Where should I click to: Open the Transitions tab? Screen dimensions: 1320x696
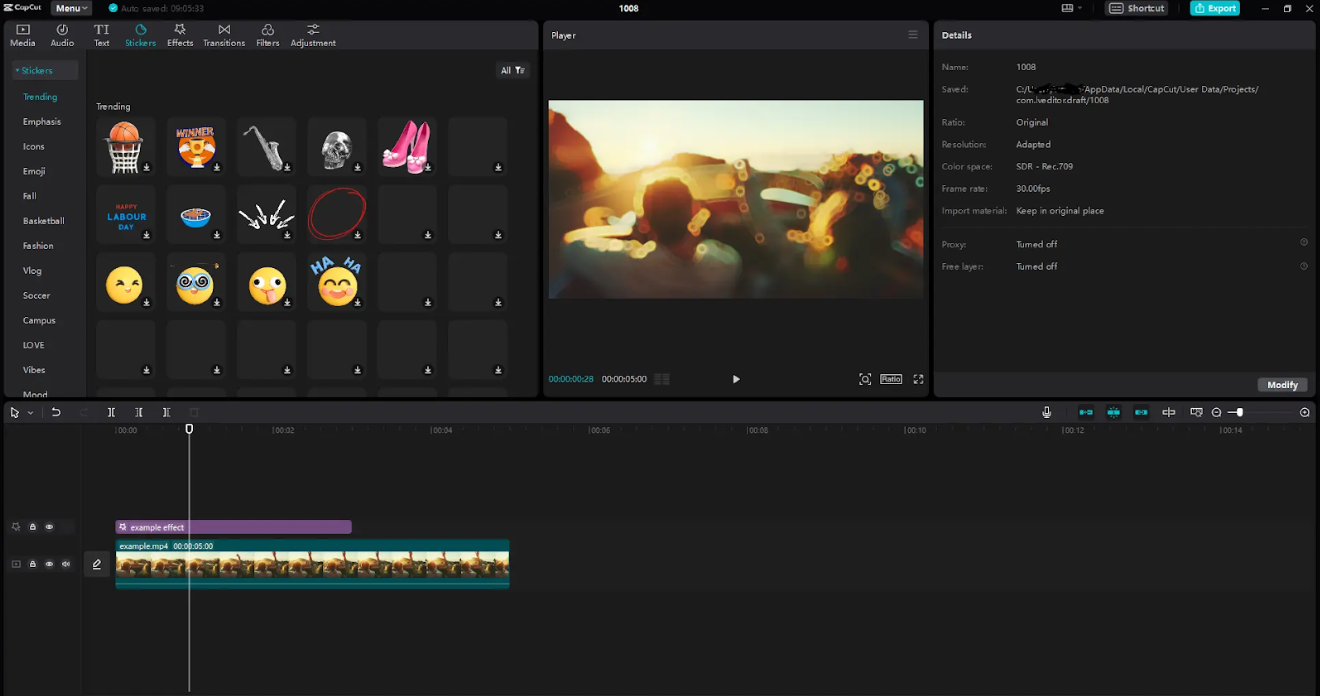point(224,35)
